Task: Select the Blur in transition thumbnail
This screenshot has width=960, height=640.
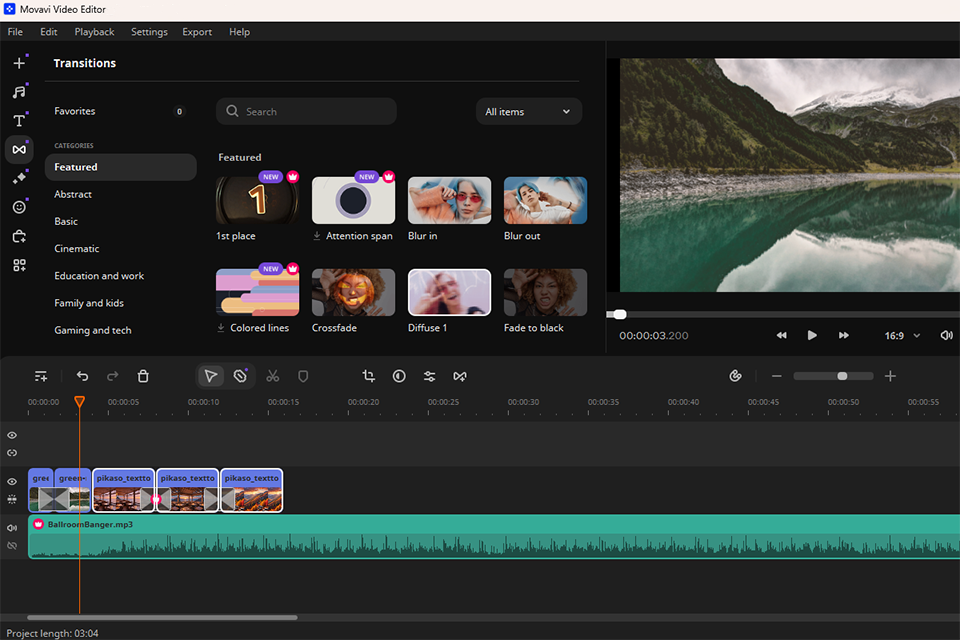Action: [449, 200]
